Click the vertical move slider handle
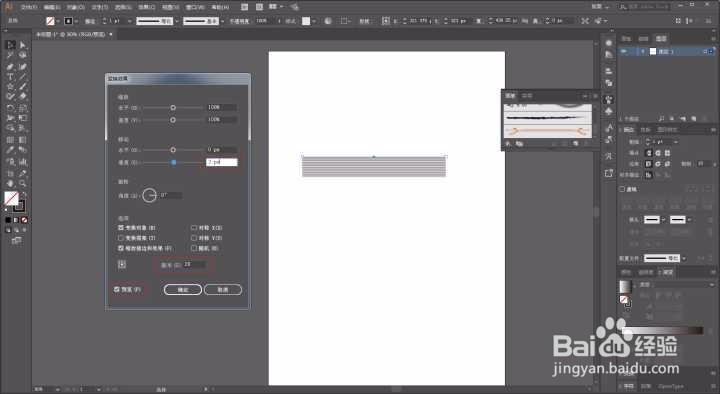This screenshot has height=394, width=720. coord(173,163)
